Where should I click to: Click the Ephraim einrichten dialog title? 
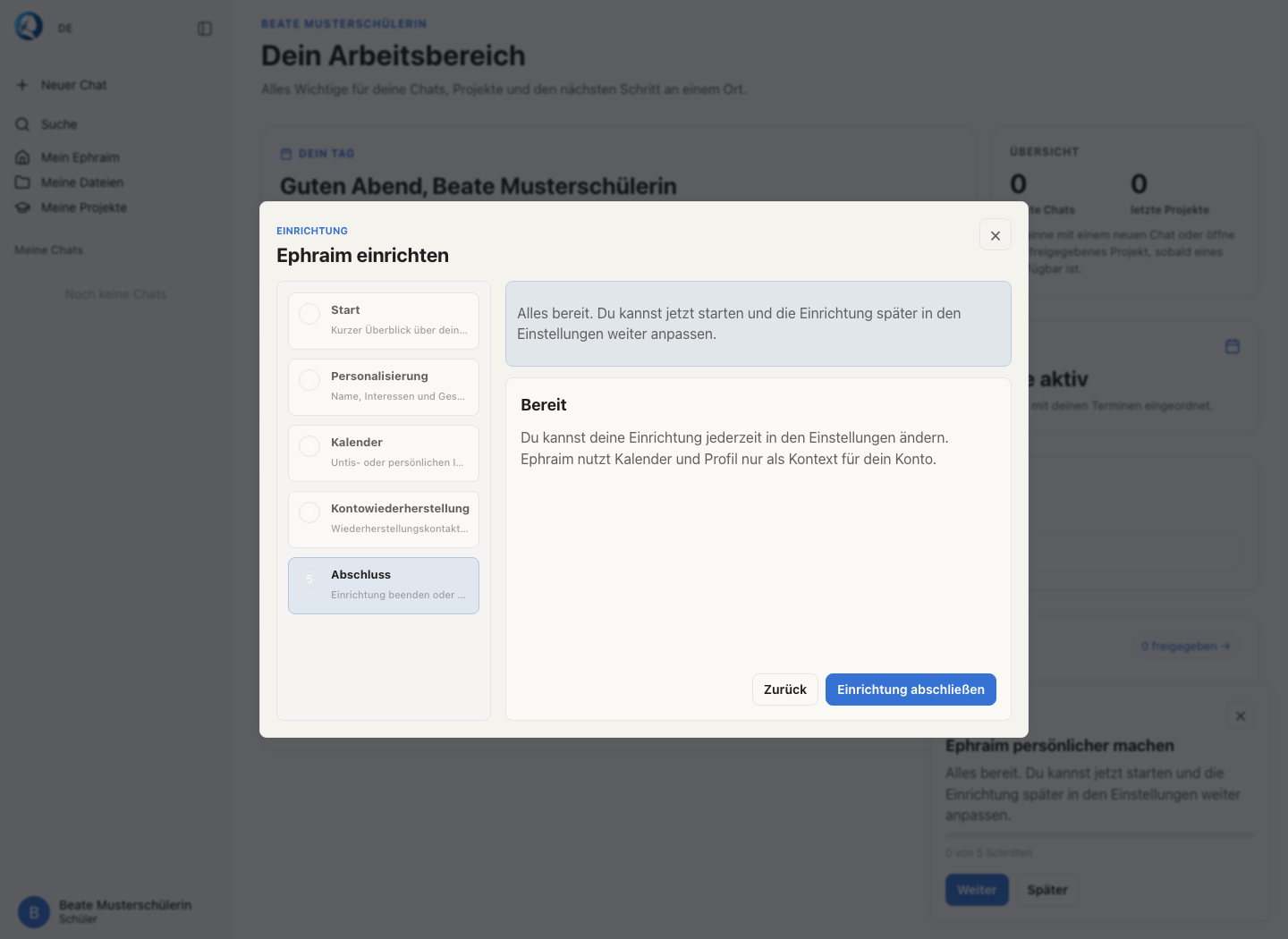click(x=362, y=256)
